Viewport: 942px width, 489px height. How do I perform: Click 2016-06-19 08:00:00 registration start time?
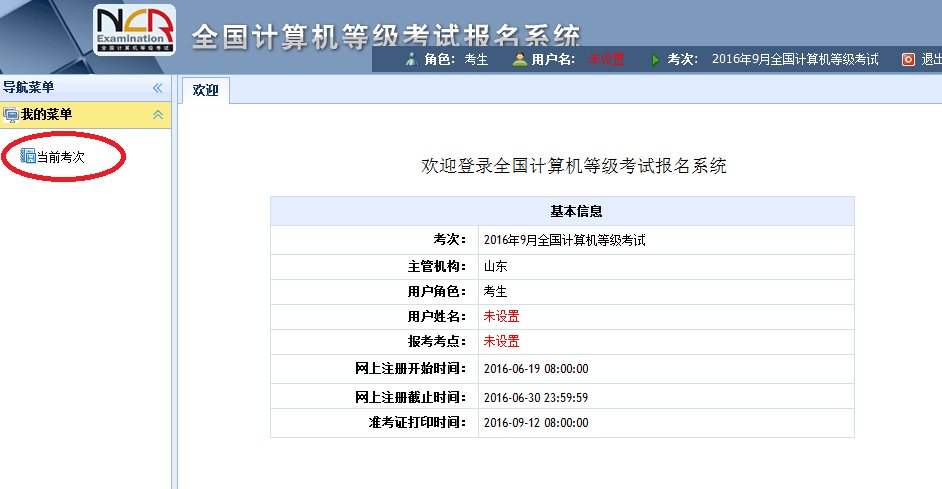click(x=536, y=369)
